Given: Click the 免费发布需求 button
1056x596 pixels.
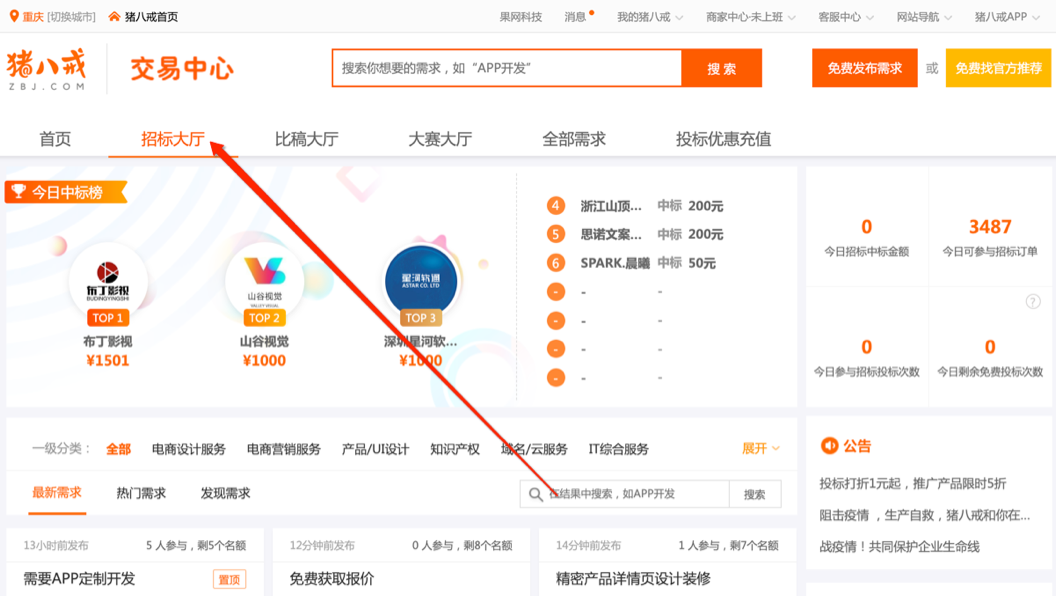Looking at the screenshot, I should coord(865,68).
